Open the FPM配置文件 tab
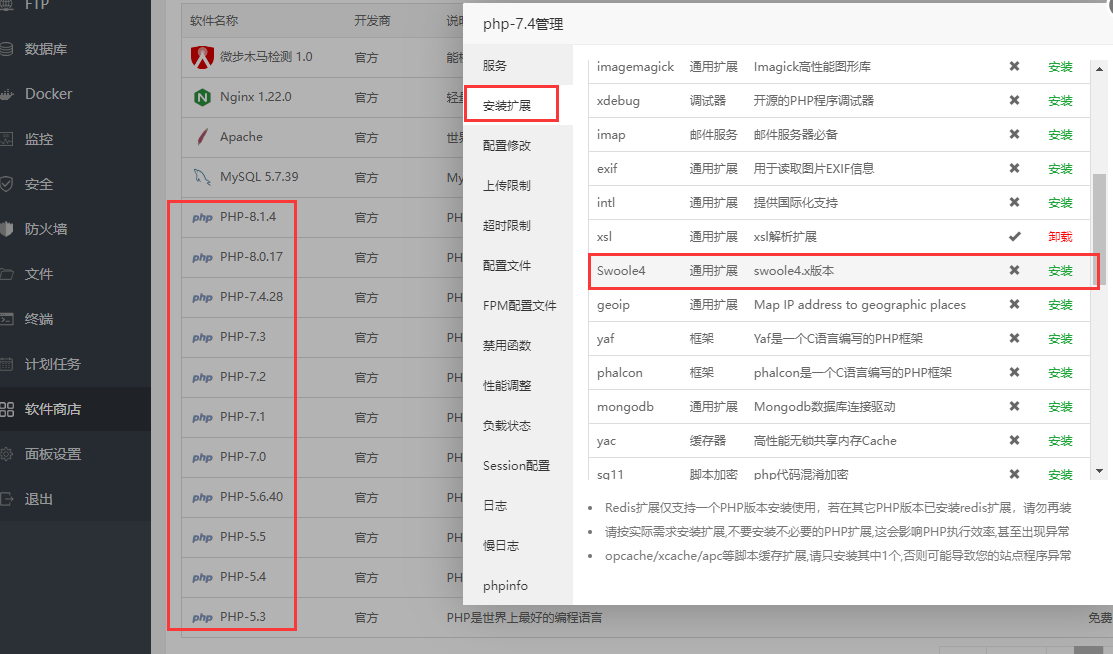Viewport: 1113px width, 654px height. click(519, 305)
